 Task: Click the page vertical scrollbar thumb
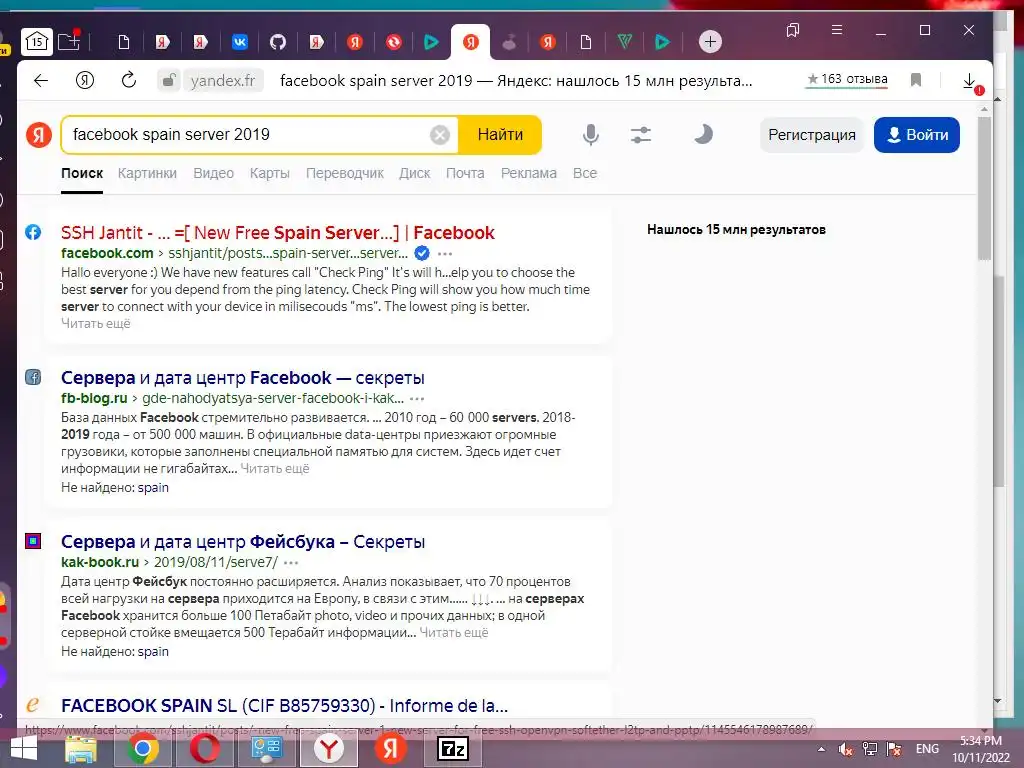(984, 189)
